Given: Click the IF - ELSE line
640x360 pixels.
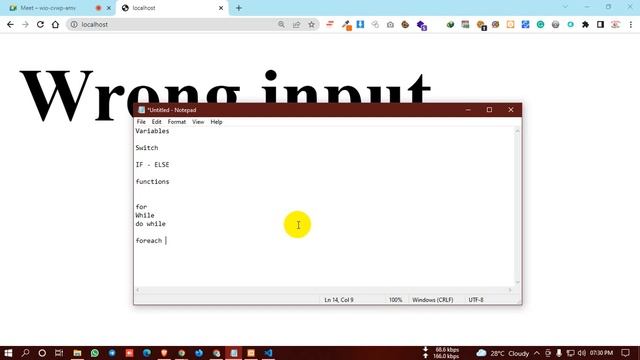Looking at the screenshot, I should point(152,164).
